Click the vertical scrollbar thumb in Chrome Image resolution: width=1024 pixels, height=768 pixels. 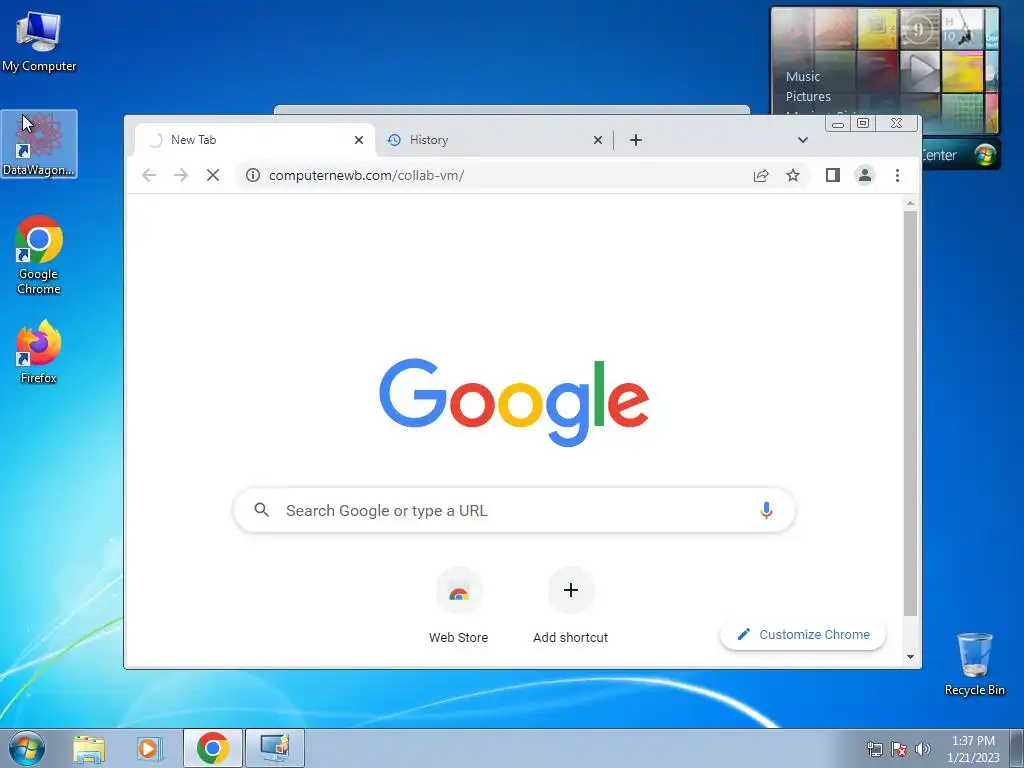tap(910, 413)
